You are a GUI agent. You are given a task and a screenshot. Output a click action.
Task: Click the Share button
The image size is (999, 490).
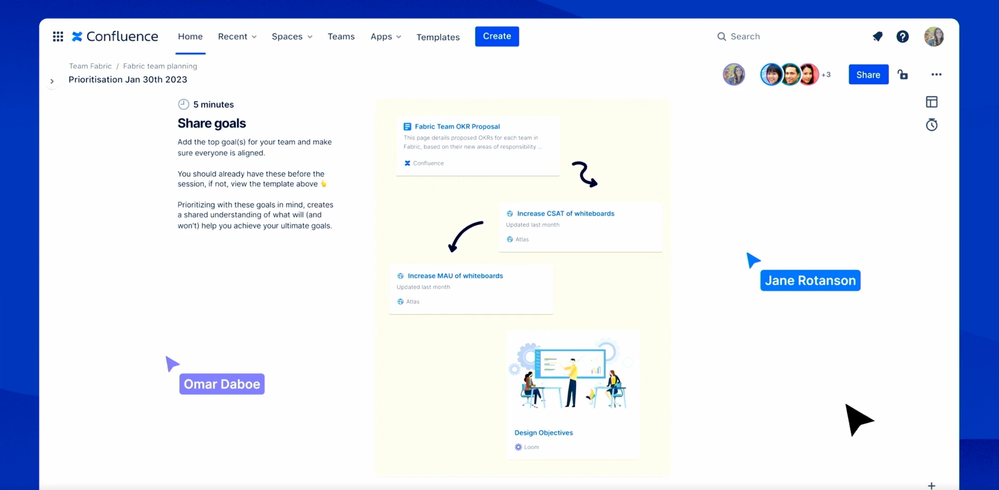coord(868,75)
